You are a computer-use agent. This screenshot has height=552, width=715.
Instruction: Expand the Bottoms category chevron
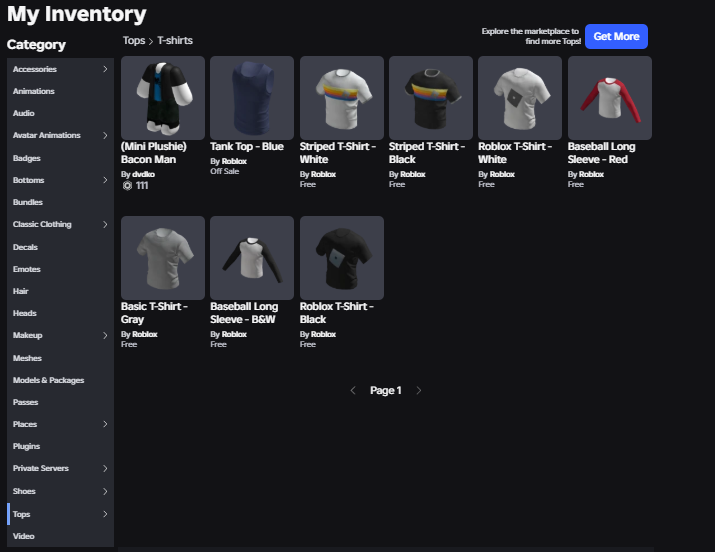(x=105, y=180)
